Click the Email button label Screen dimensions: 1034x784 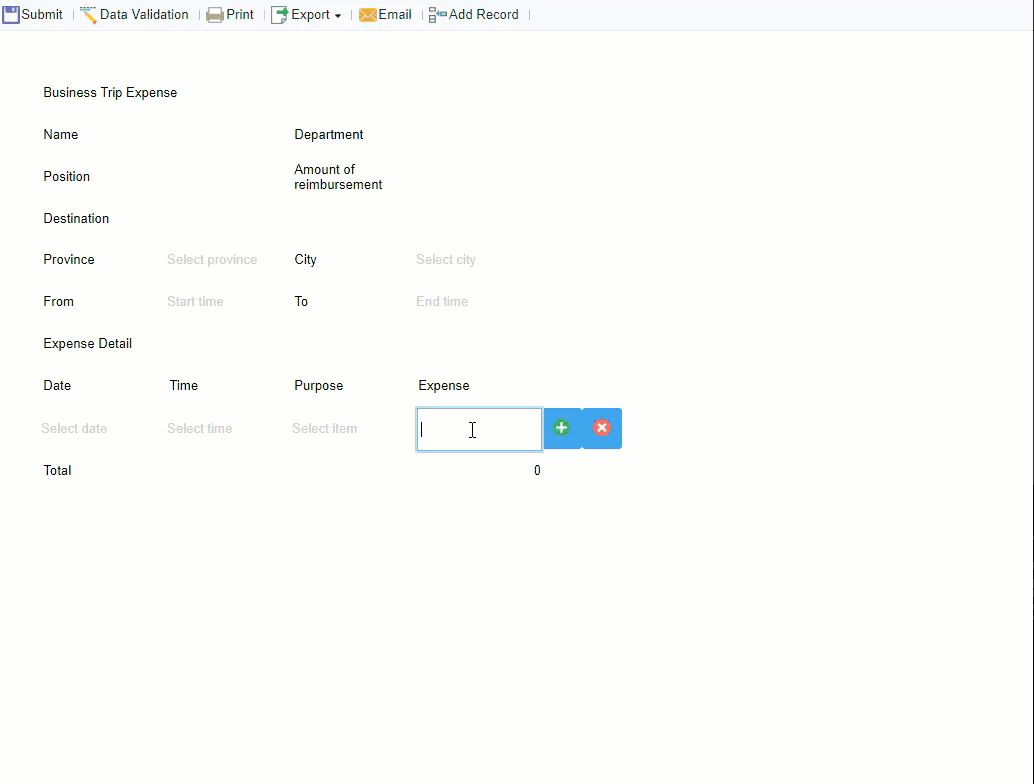395,15
